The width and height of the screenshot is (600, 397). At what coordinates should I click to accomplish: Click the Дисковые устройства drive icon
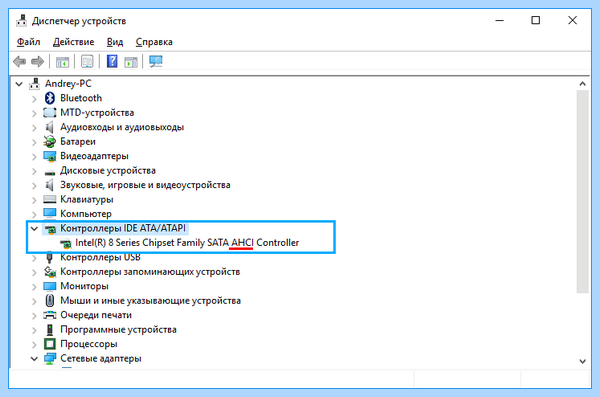[50, 172]
